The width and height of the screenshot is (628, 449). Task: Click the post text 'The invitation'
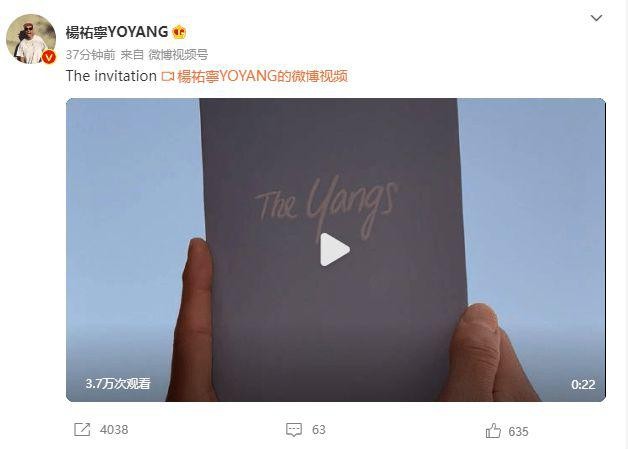pyautogui.click(x=111, y=76)
